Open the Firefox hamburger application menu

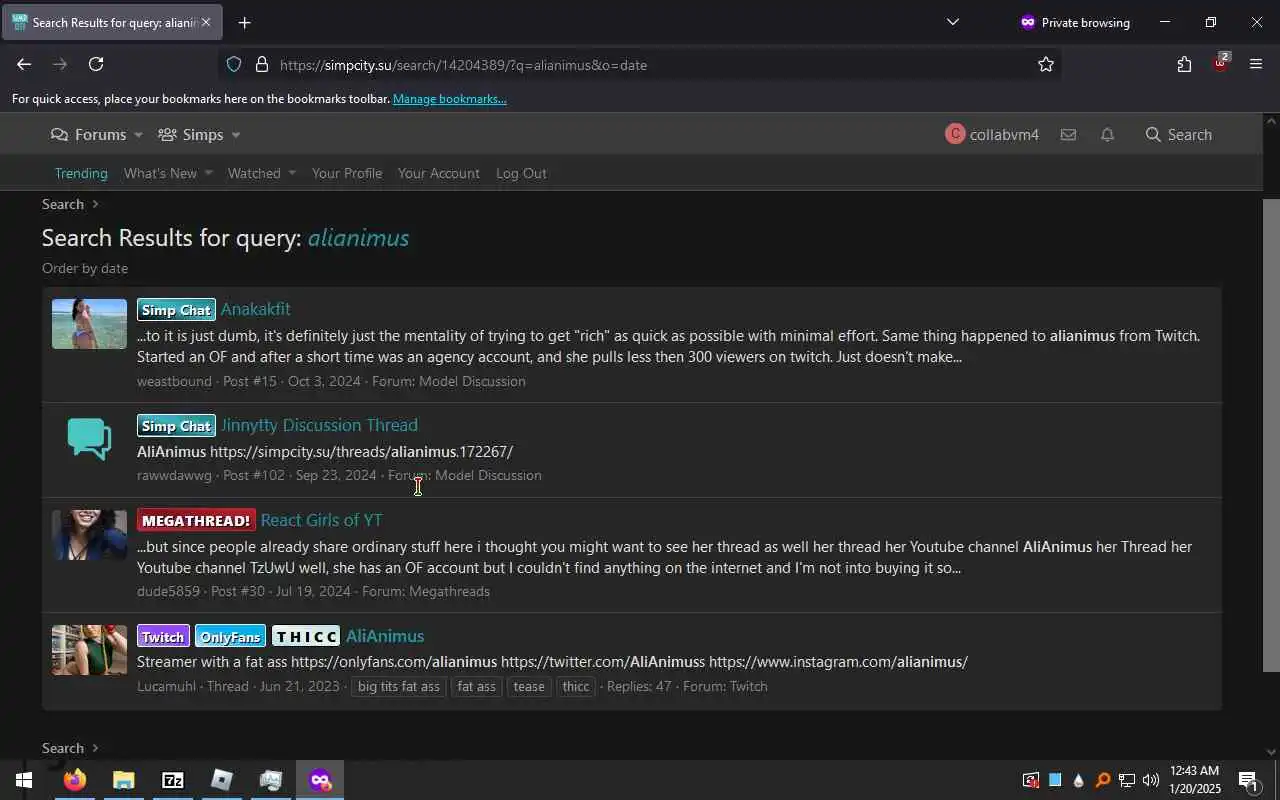coord(1256,64)
